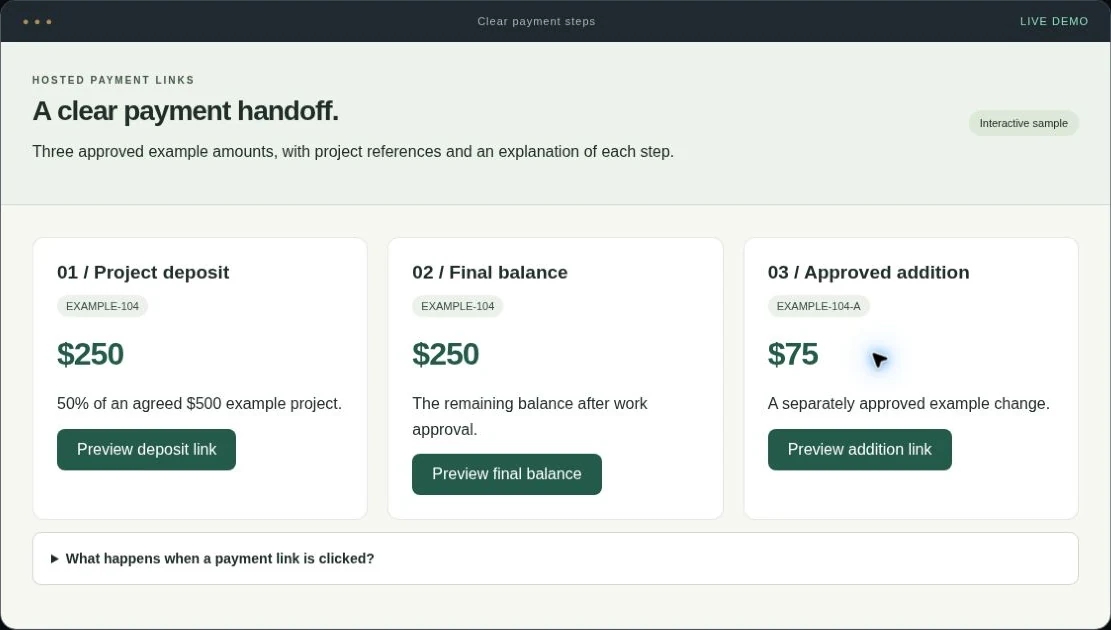Select the '02 / Final balance' heading
Image resolution: width=1111 pixels, height=630 pixels.
click(490, 272)
